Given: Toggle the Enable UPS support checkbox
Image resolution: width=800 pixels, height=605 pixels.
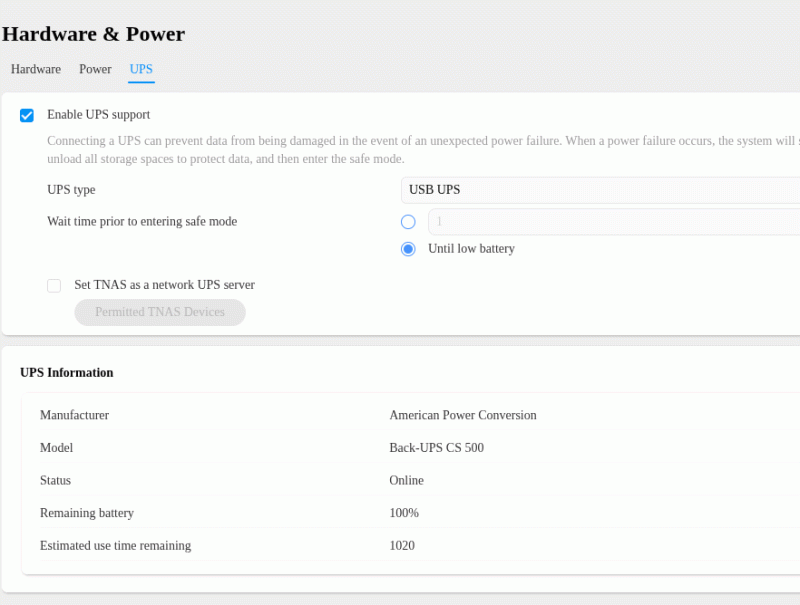Looking at the screenshot, I should coord(27,116).
